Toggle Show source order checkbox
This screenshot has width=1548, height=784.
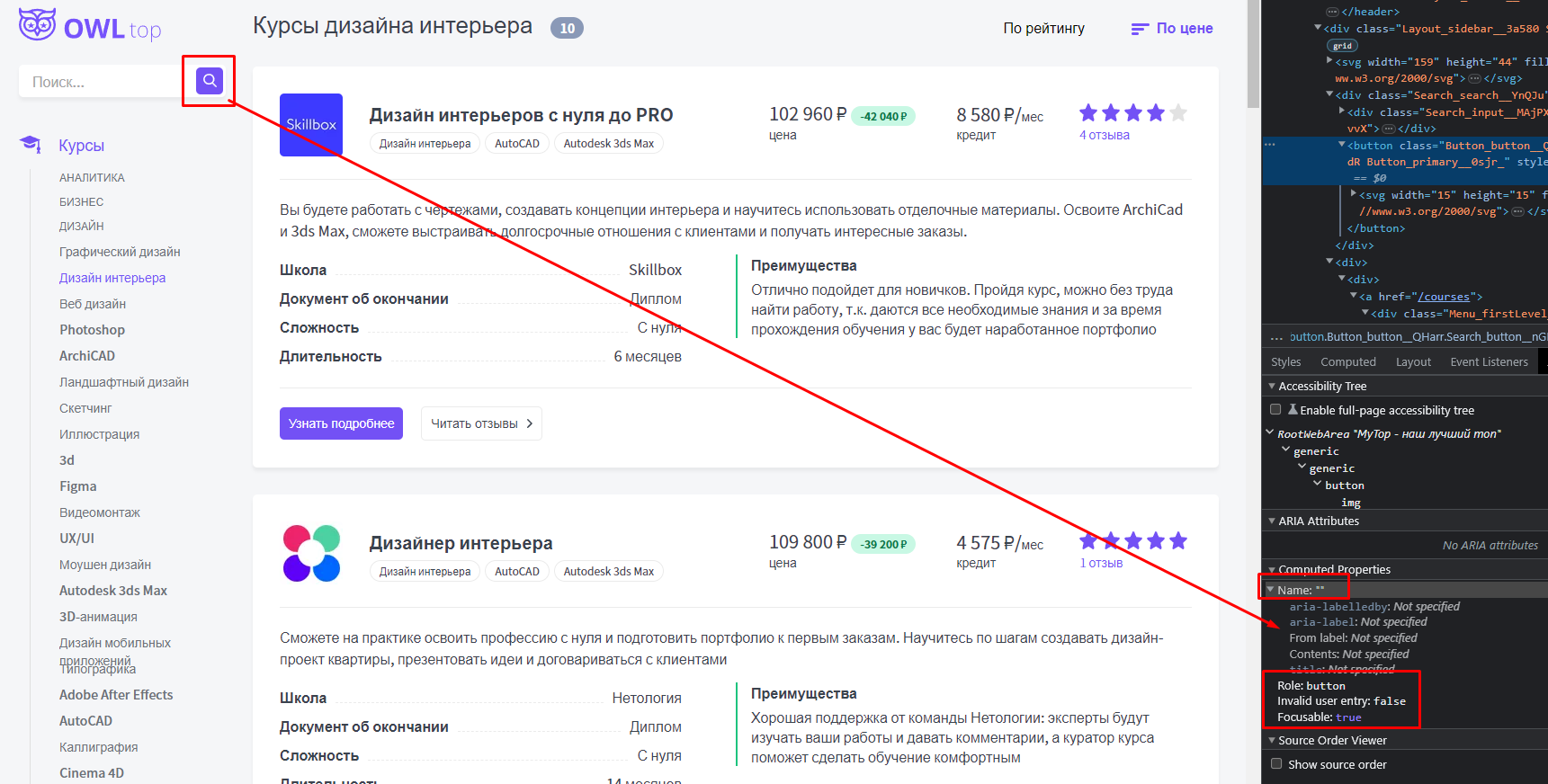pos(1276,764)
